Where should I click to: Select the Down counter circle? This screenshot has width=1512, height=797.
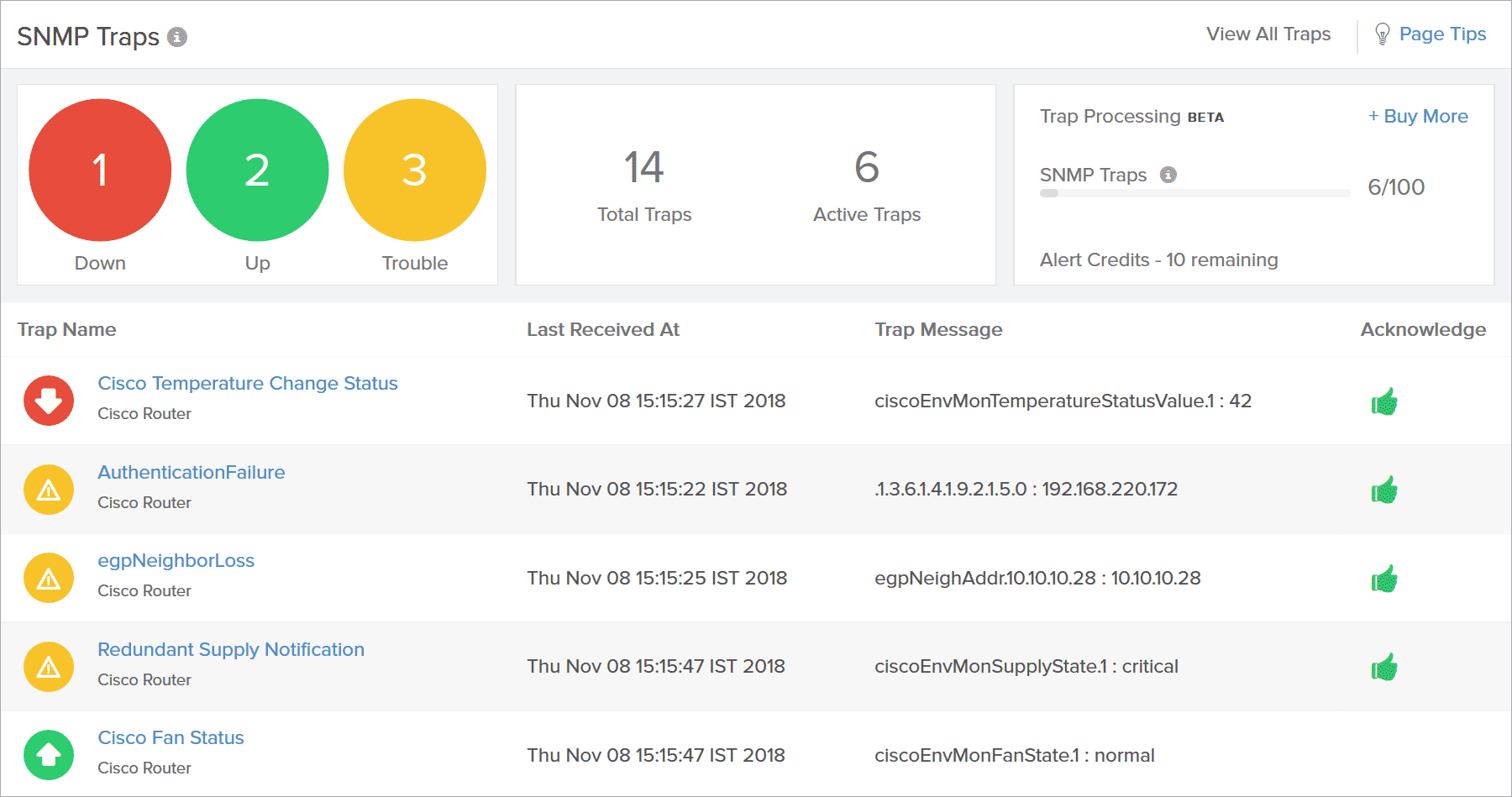[100, 170]
